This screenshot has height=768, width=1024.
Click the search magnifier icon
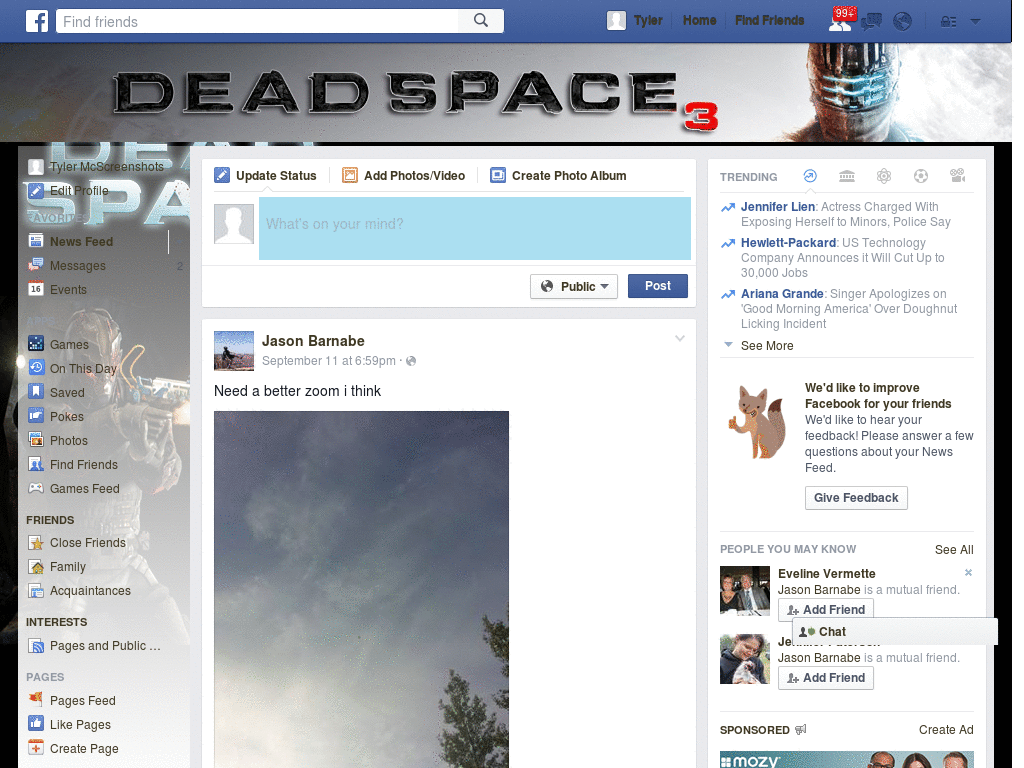pyautogui.click(x=481, y=21)
